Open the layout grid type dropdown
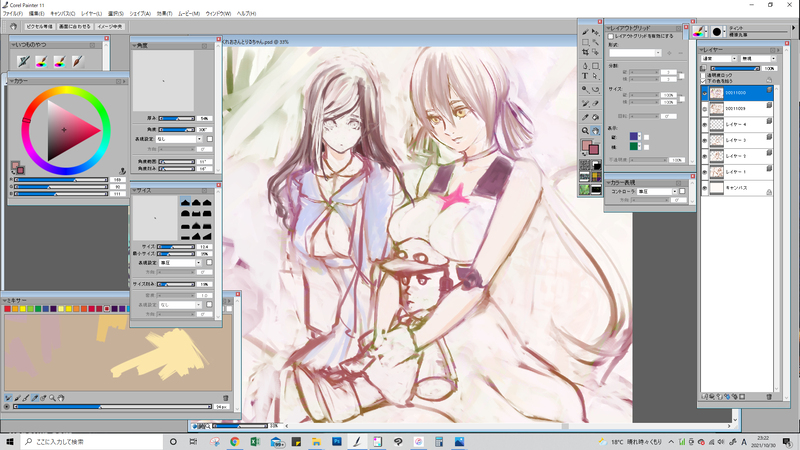This screenshot has width=800, height=450. [635, 53]
